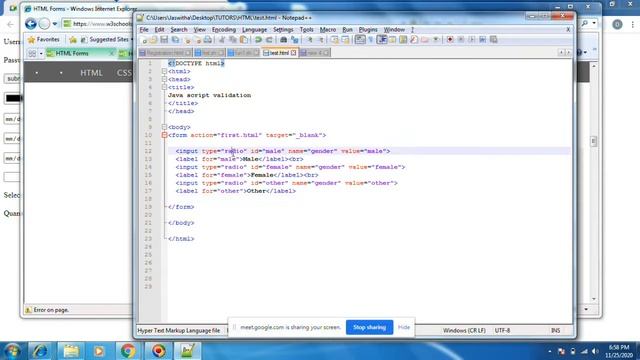Click Save Recorded Macro icon
Viewport: 640px width, 360px height.
click(x=493, y=40)
